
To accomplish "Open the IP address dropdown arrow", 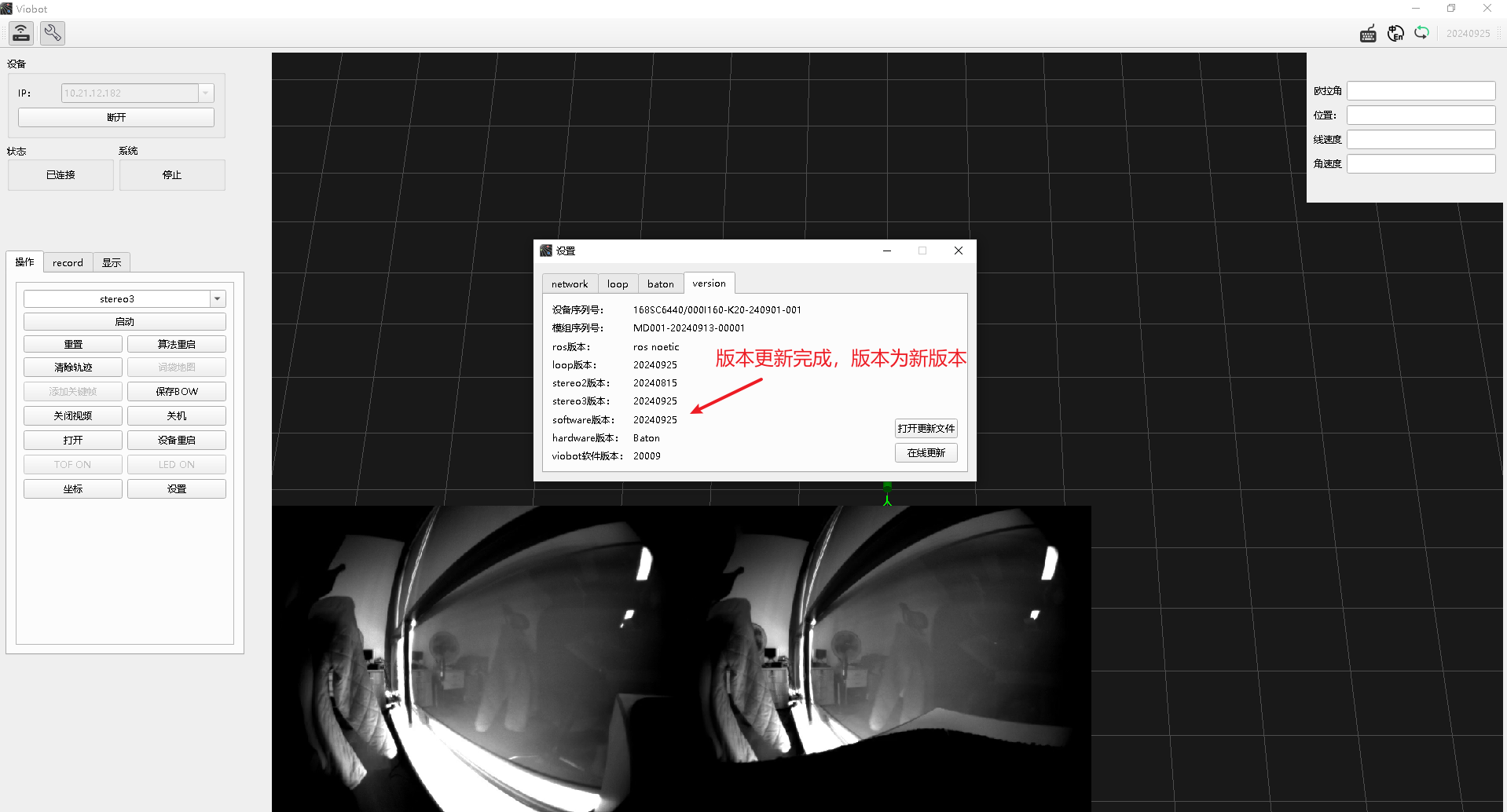I will click(206, 93).
